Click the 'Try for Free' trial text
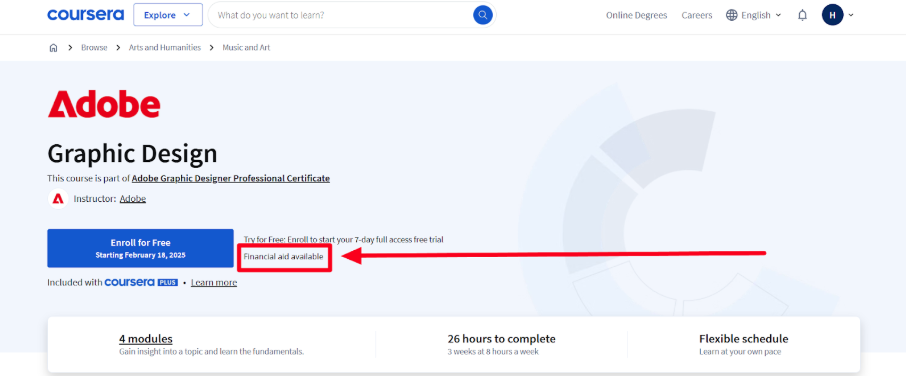Screen dimensions: 906x376 pyautogui.click(x=343, y=239)
